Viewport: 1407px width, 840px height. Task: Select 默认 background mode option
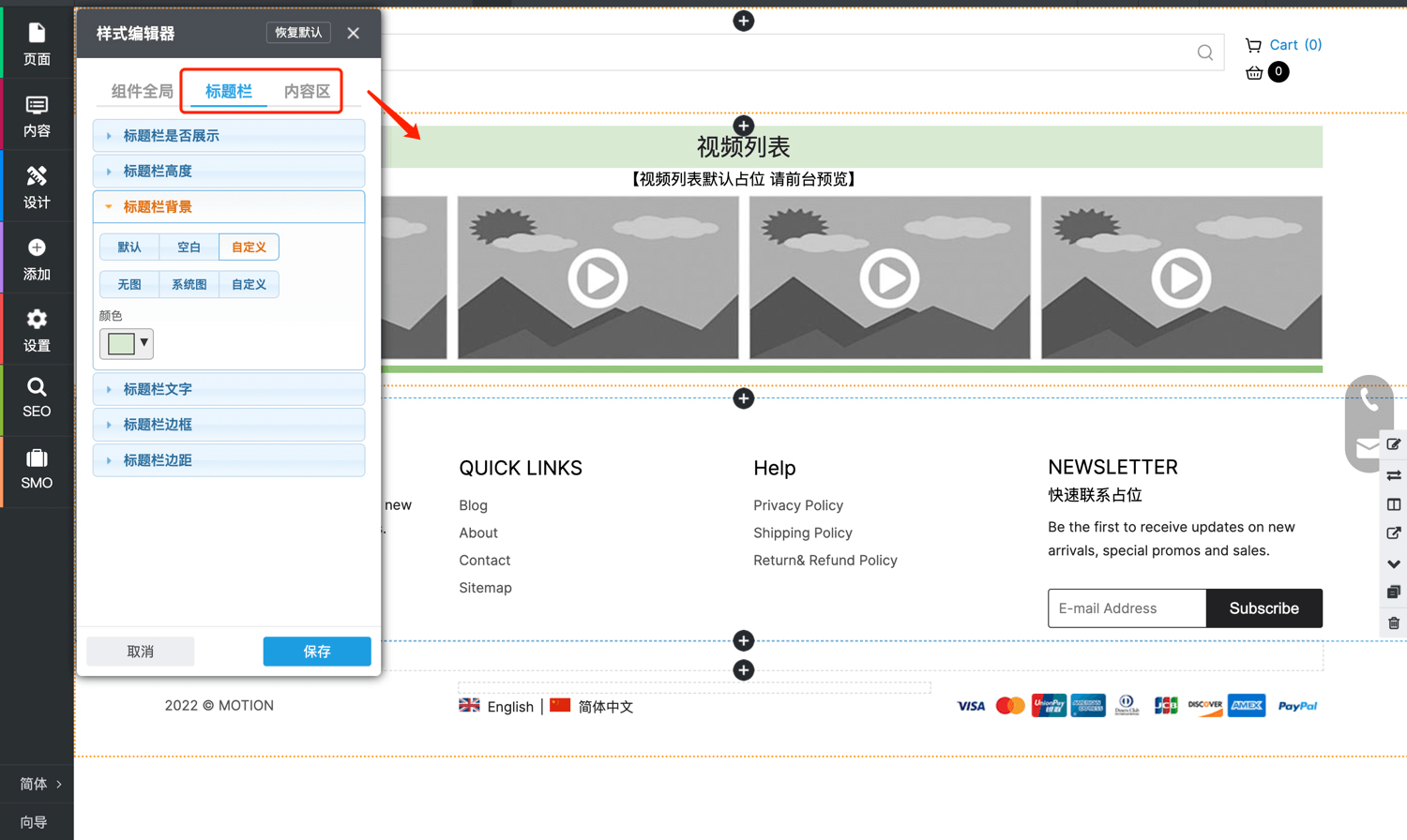[x=129, y=247]
